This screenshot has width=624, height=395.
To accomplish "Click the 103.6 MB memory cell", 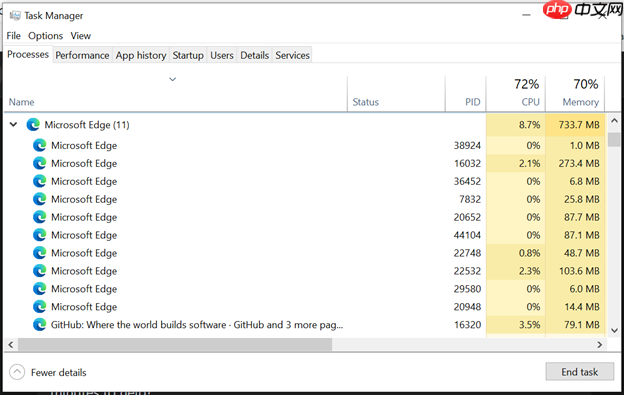I will (575, 271).
